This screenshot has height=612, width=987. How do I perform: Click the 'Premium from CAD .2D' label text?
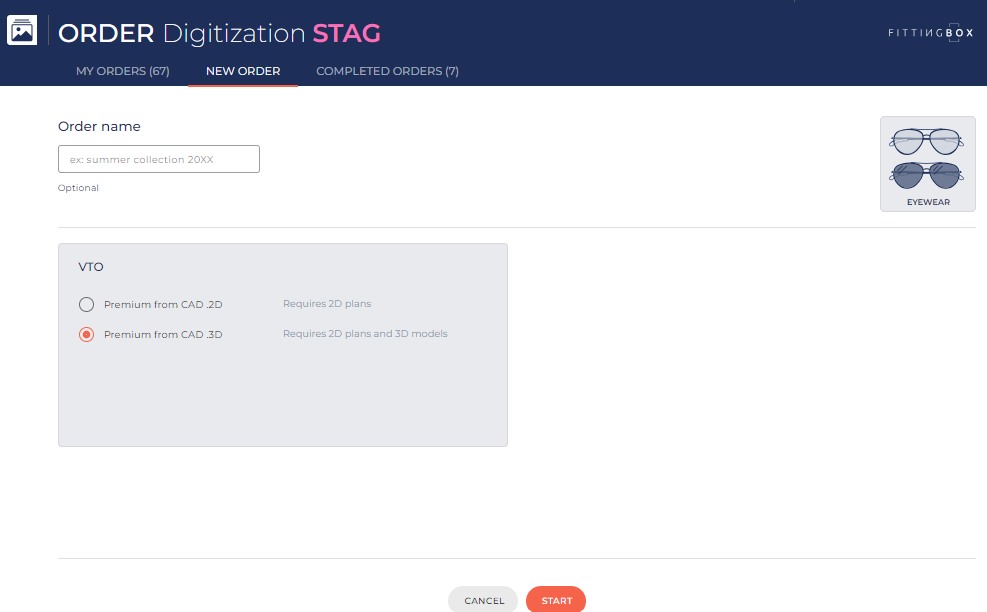coord(163,305)
